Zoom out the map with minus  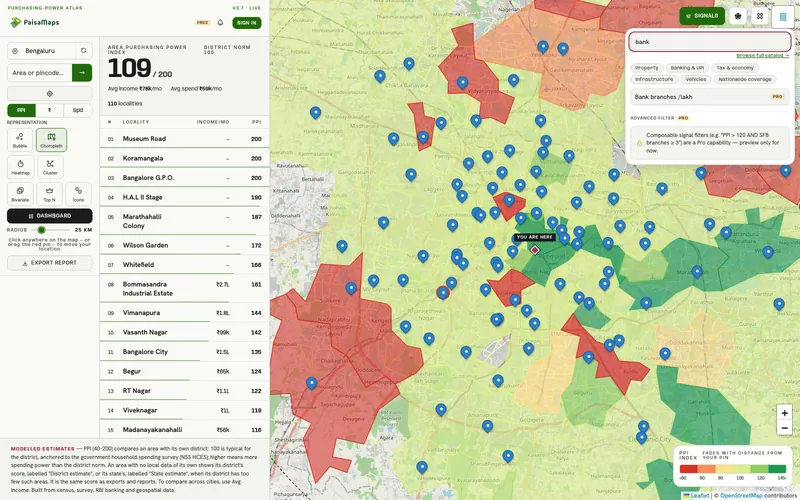pyautogui.click(x=784, y=428)
